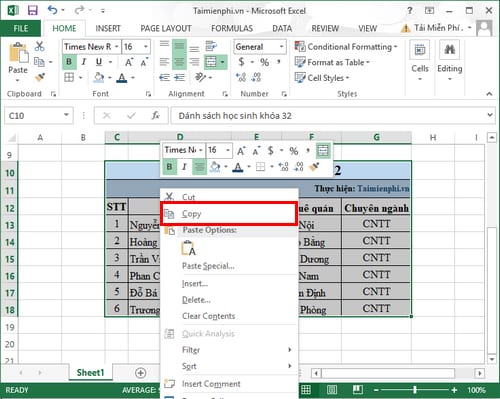Switch to Page Break Preview in status bar
The image size is (500, 399).
point(358,389)
